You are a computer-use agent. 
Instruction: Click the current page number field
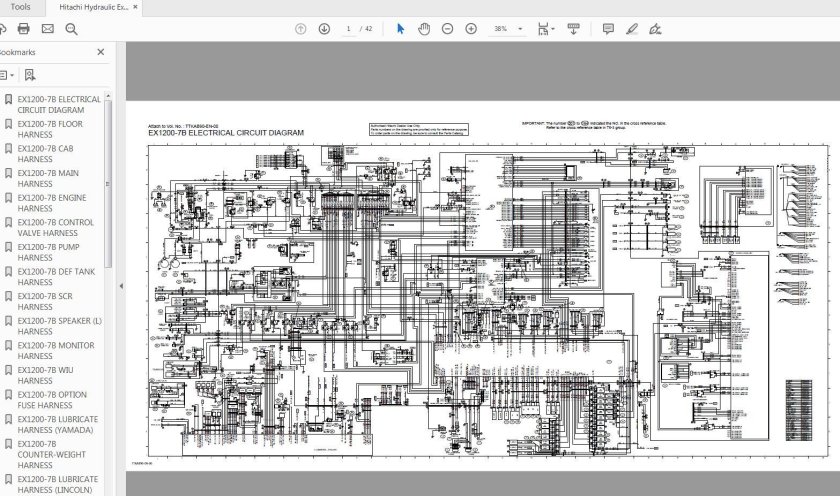(x=350, y=29)
